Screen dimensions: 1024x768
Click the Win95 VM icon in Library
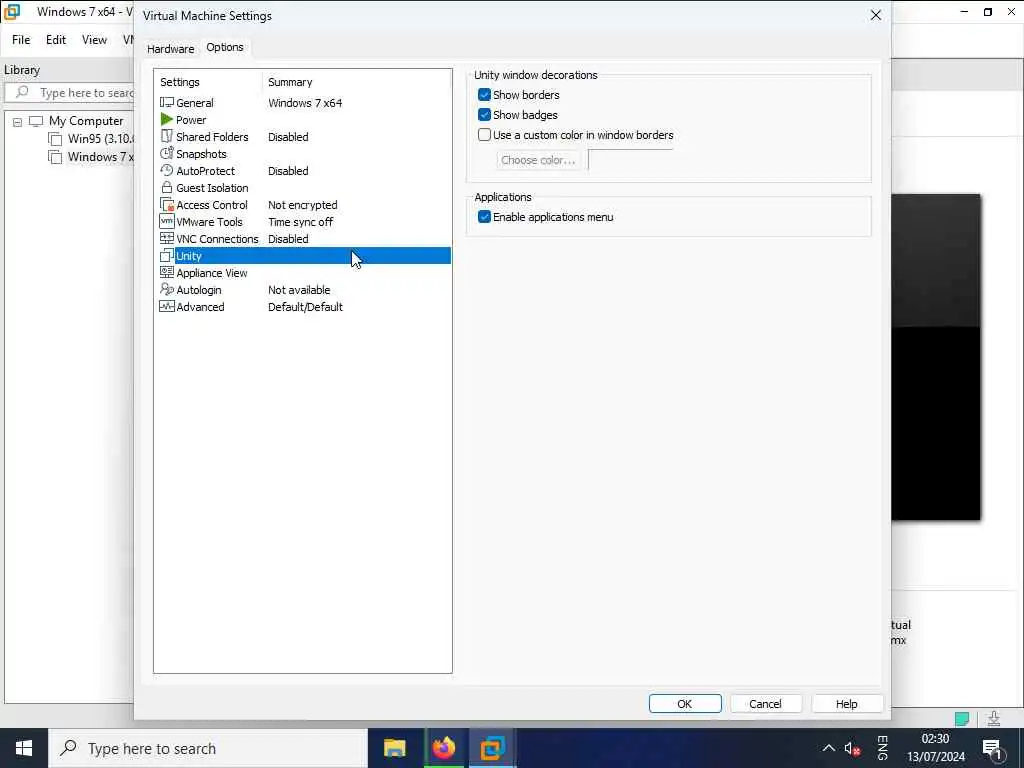(56, 139)
